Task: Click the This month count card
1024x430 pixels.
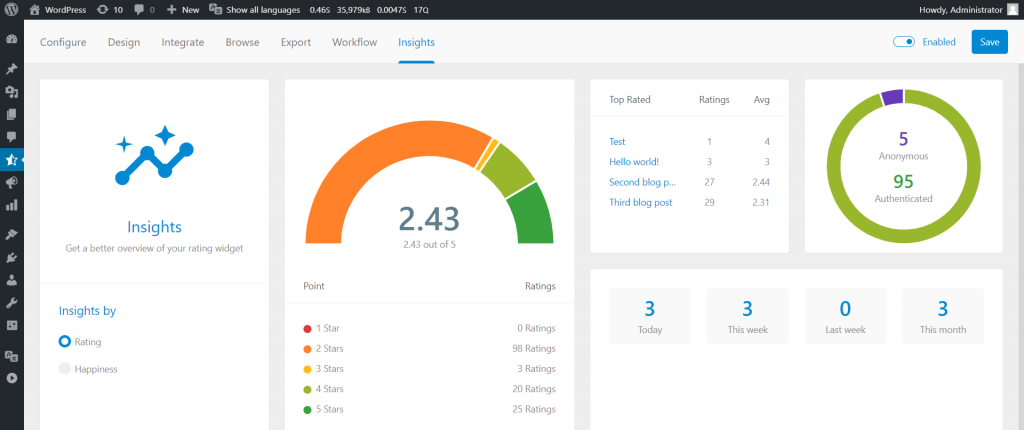Action: coord(943,316)
